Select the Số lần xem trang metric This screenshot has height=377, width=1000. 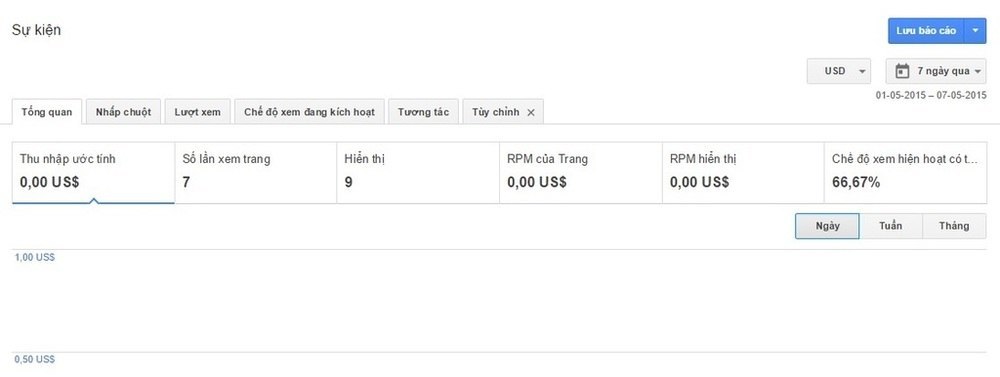(256, 172)
